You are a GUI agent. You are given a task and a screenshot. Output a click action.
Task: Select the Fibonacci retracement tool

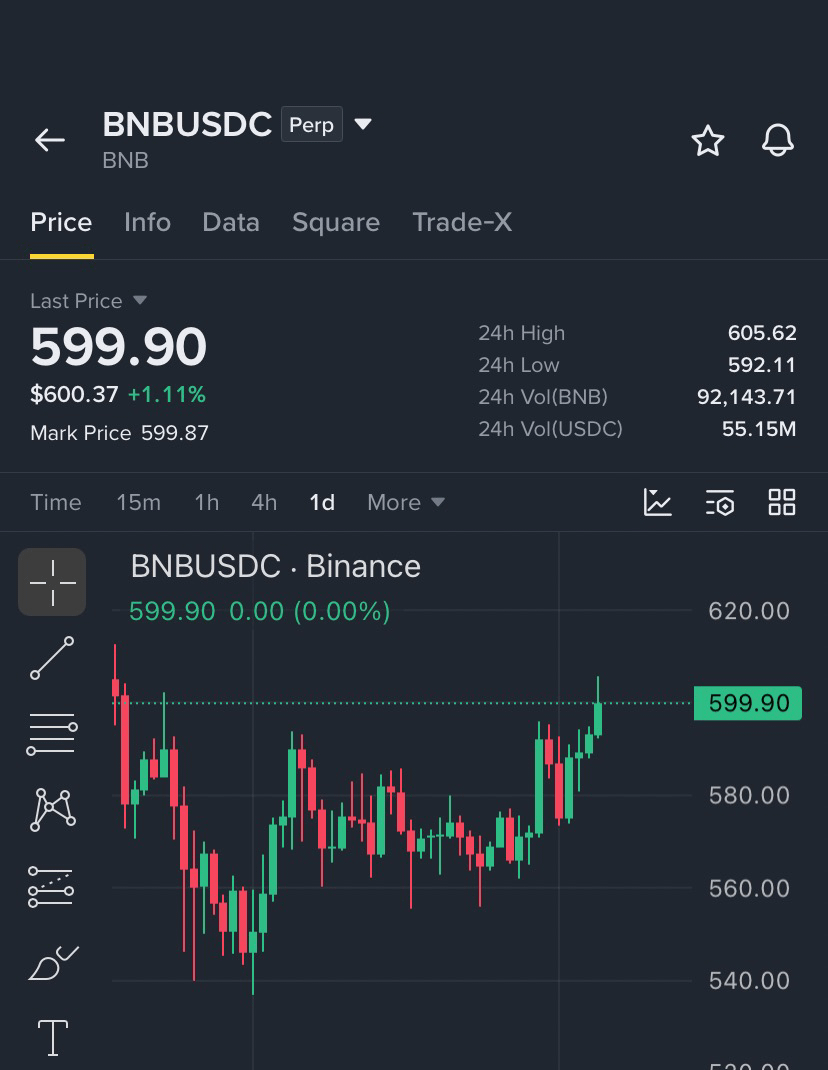[x=51, y=886]
